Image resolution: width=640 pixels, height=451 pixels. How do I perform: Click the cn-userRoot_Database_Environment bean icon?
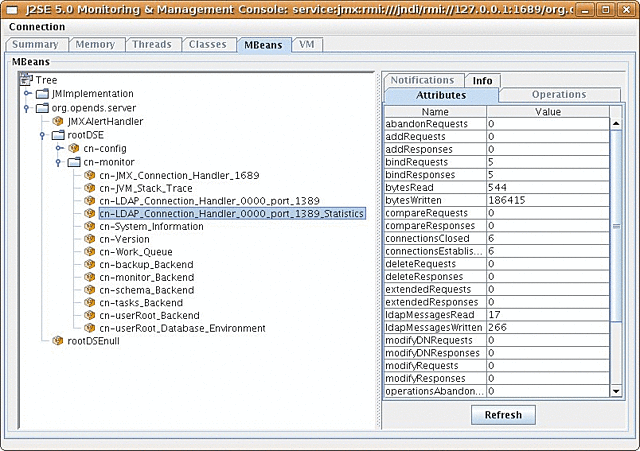tap(90, 328)
